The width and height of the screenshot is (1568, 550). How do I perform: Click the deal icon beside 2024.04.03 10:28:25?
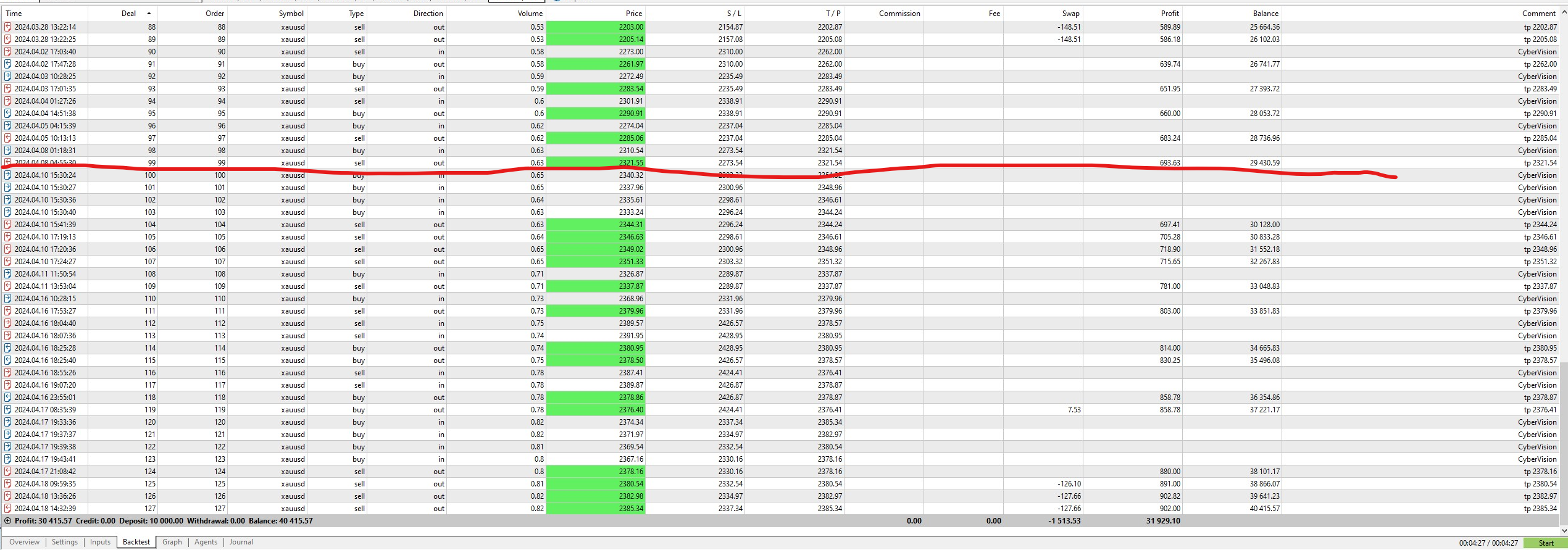[x=8, y=77]
